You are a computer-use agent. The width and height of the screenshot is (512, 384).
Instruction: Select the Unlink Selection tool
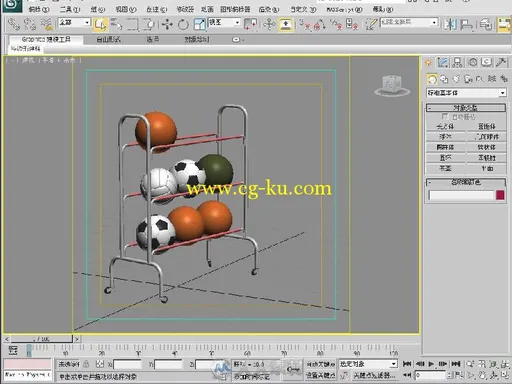(30, 24)
